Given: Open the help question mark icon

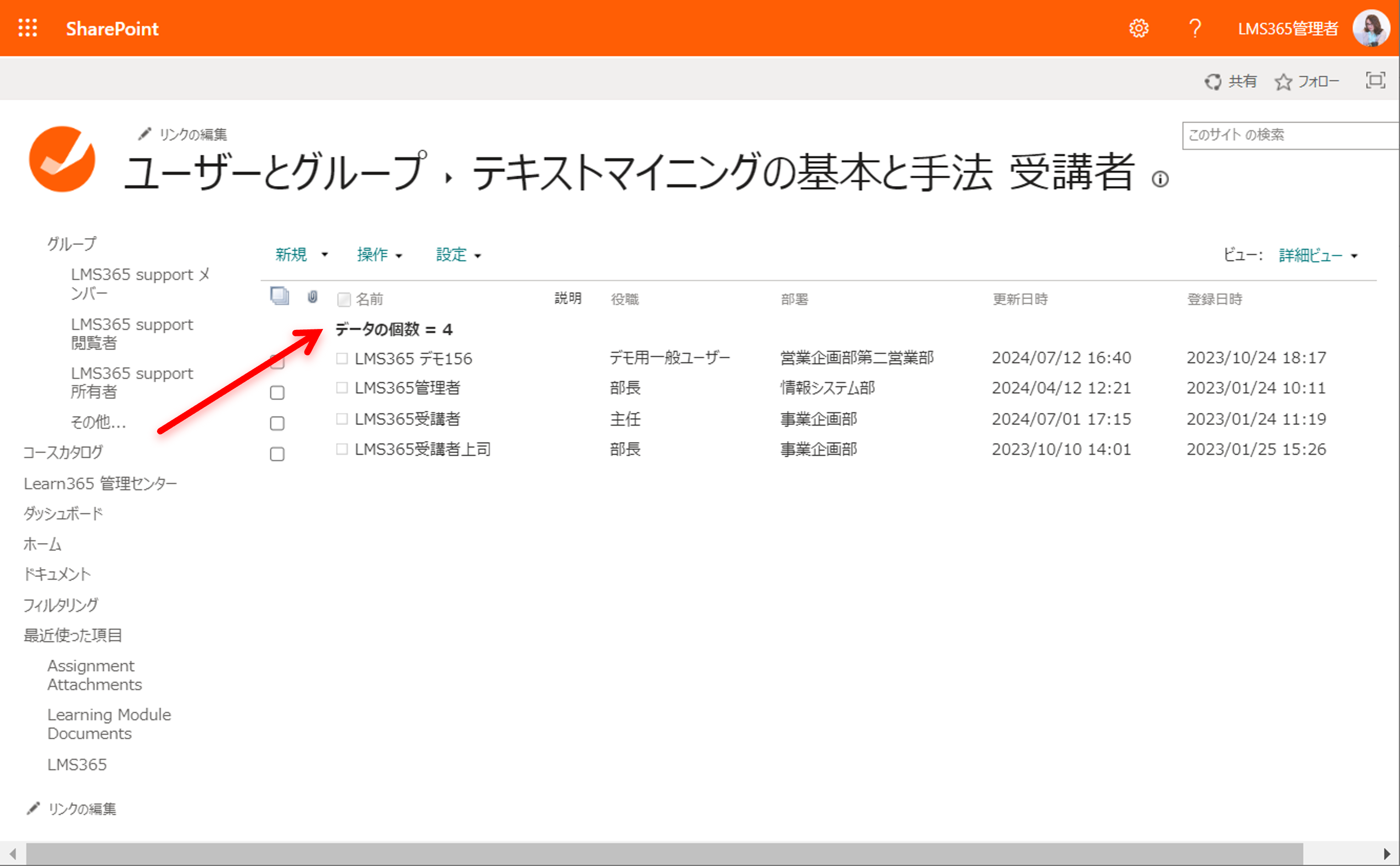Looking at the screenshot, I should 1194,28.
